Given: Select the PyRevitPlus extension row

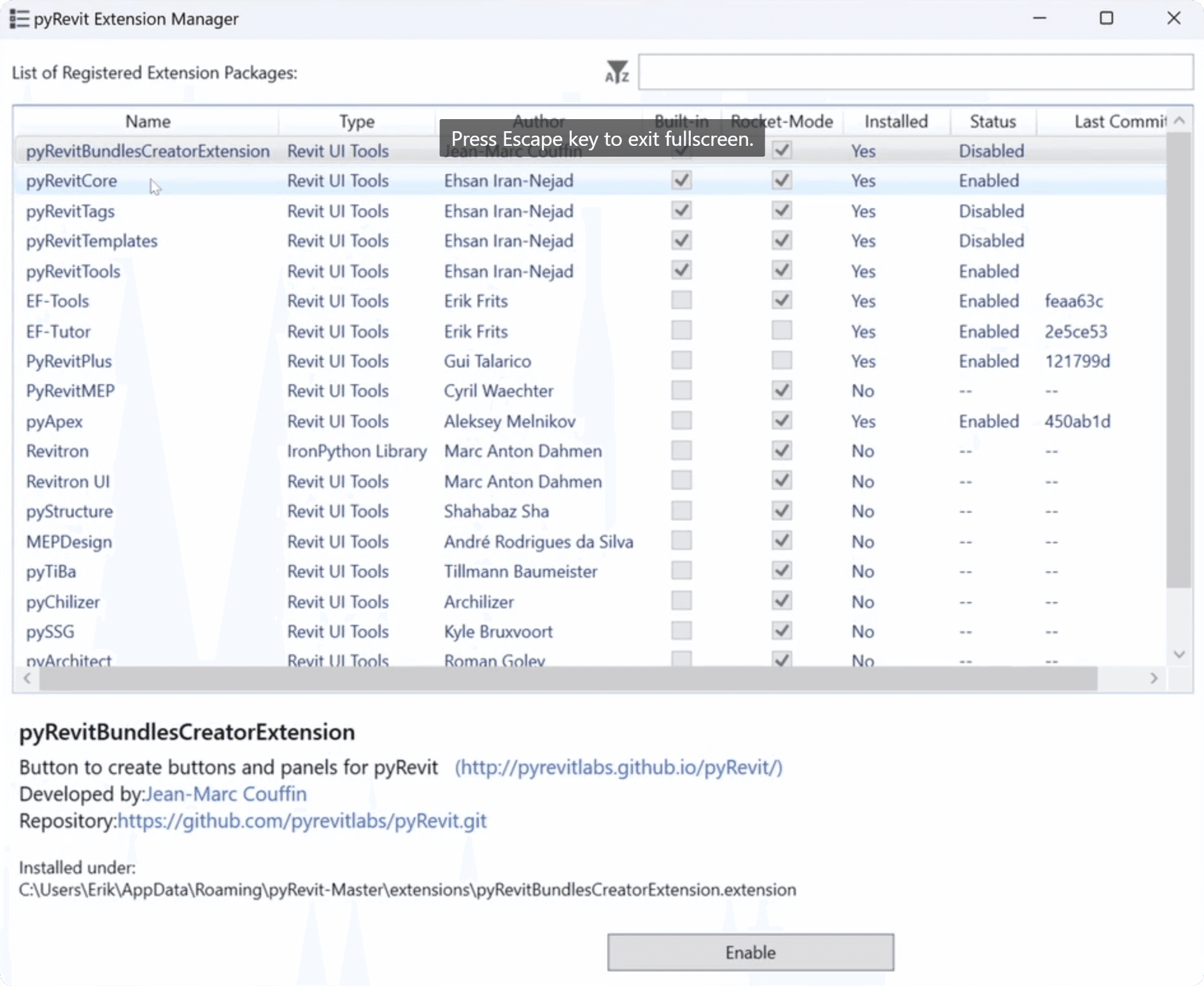Looking at the screenshot, I should [591, 361].
